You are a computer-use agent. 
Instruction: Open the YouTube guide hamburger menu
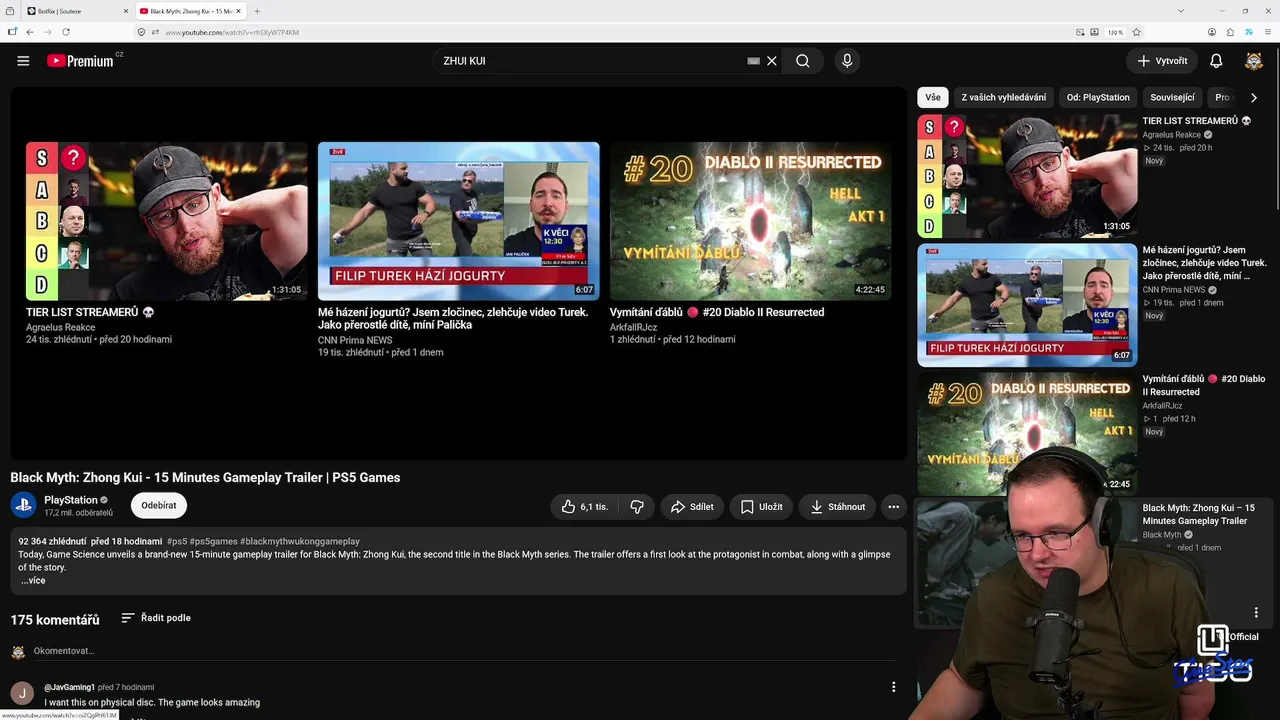click(23, 61)
